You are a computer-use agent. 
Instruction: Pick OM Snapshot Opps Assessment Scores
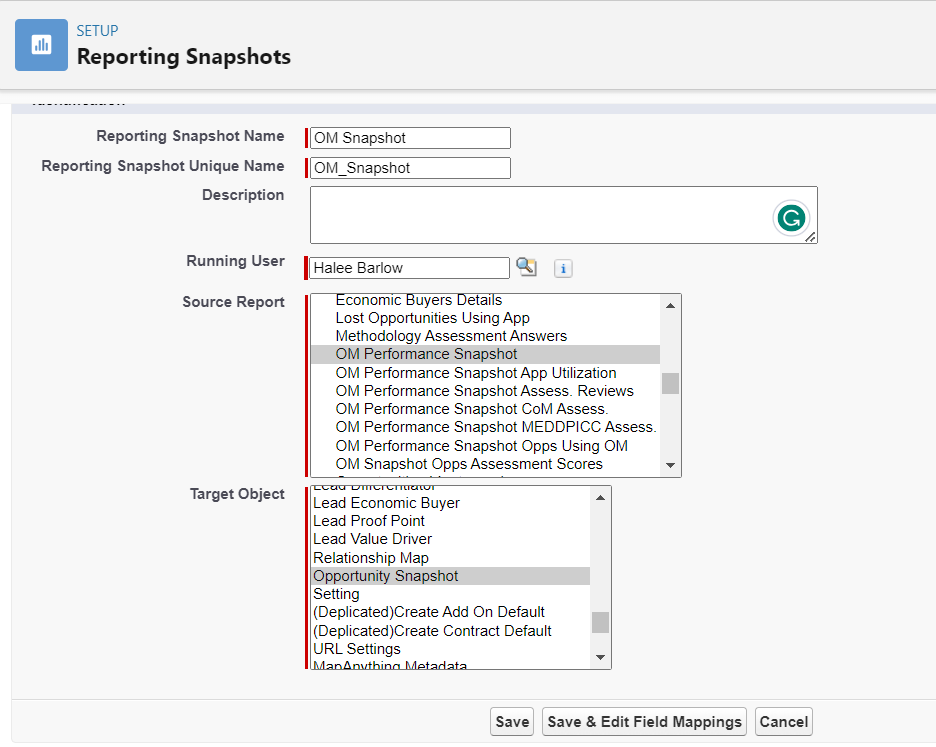(469, 464)
